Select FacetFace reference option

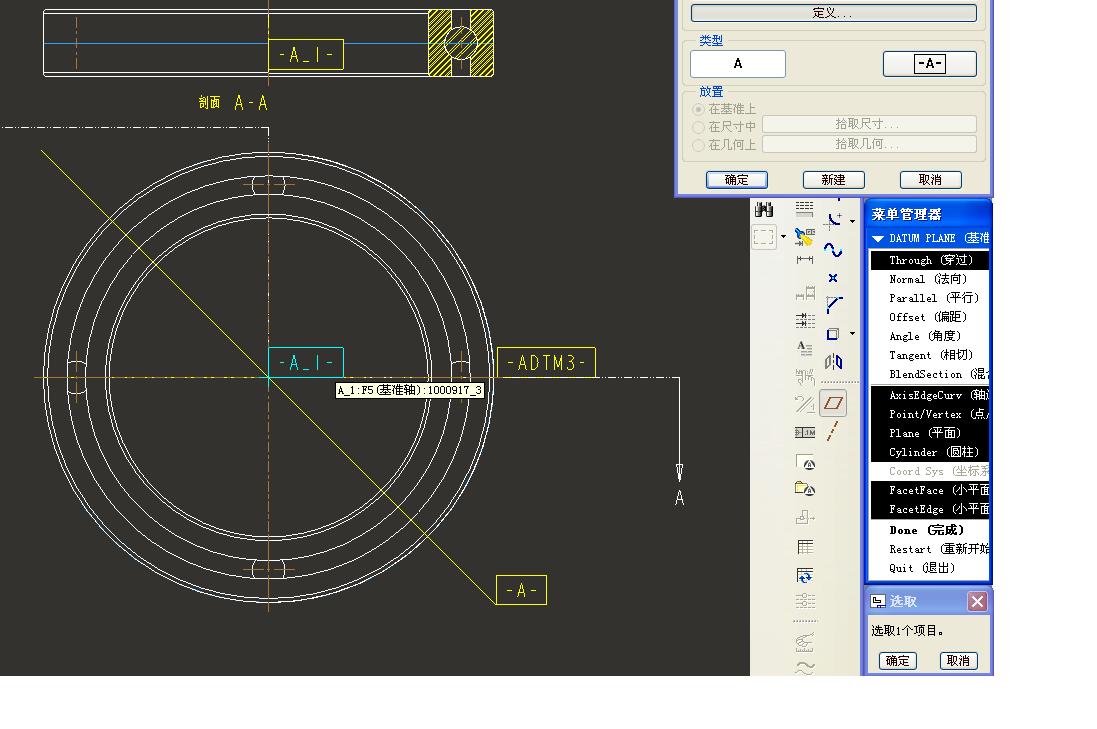(x=930, y=490)
